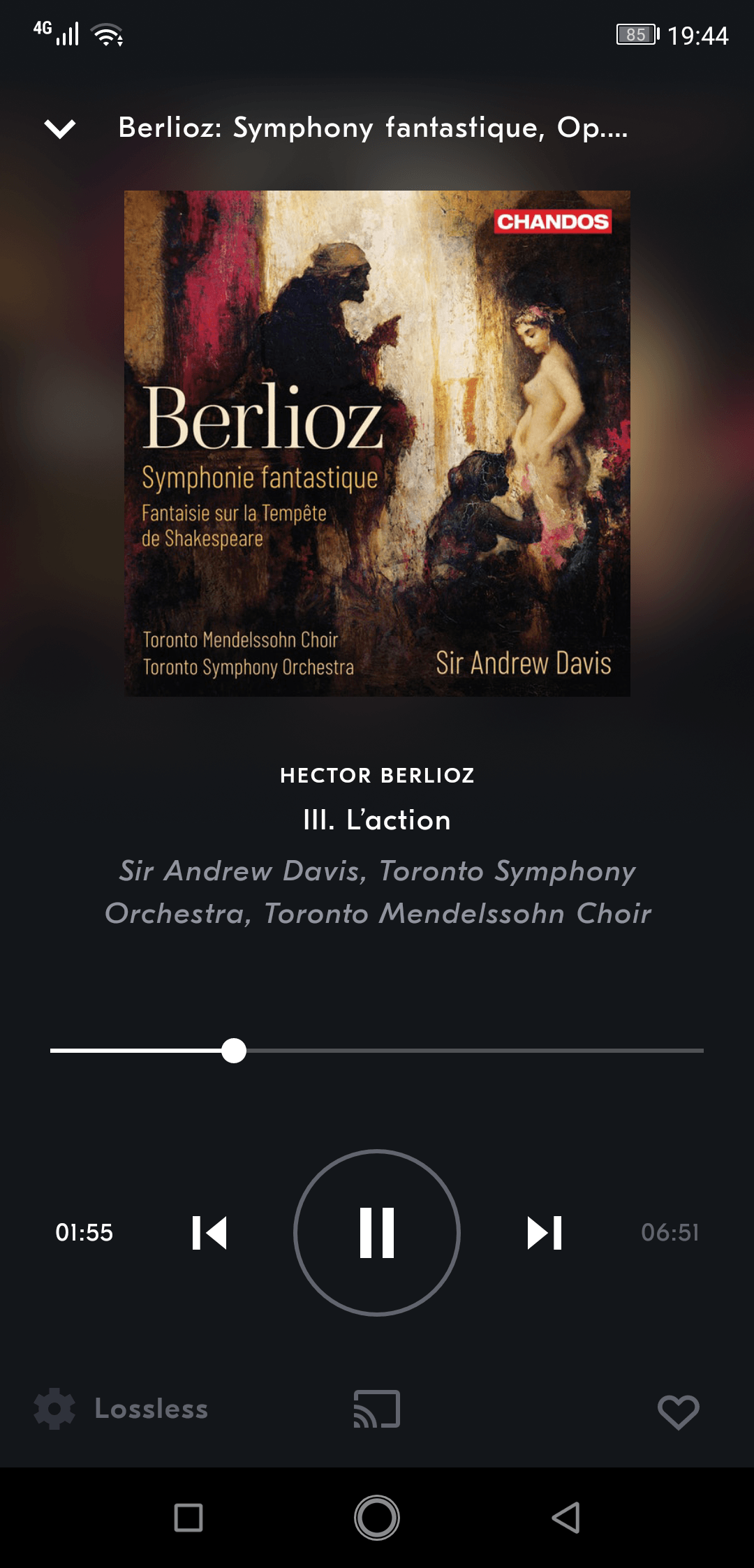Screen dimensions: 754x1568
Task: Tap the elapsed time 01:55
Action: (x=84, y=1232)
